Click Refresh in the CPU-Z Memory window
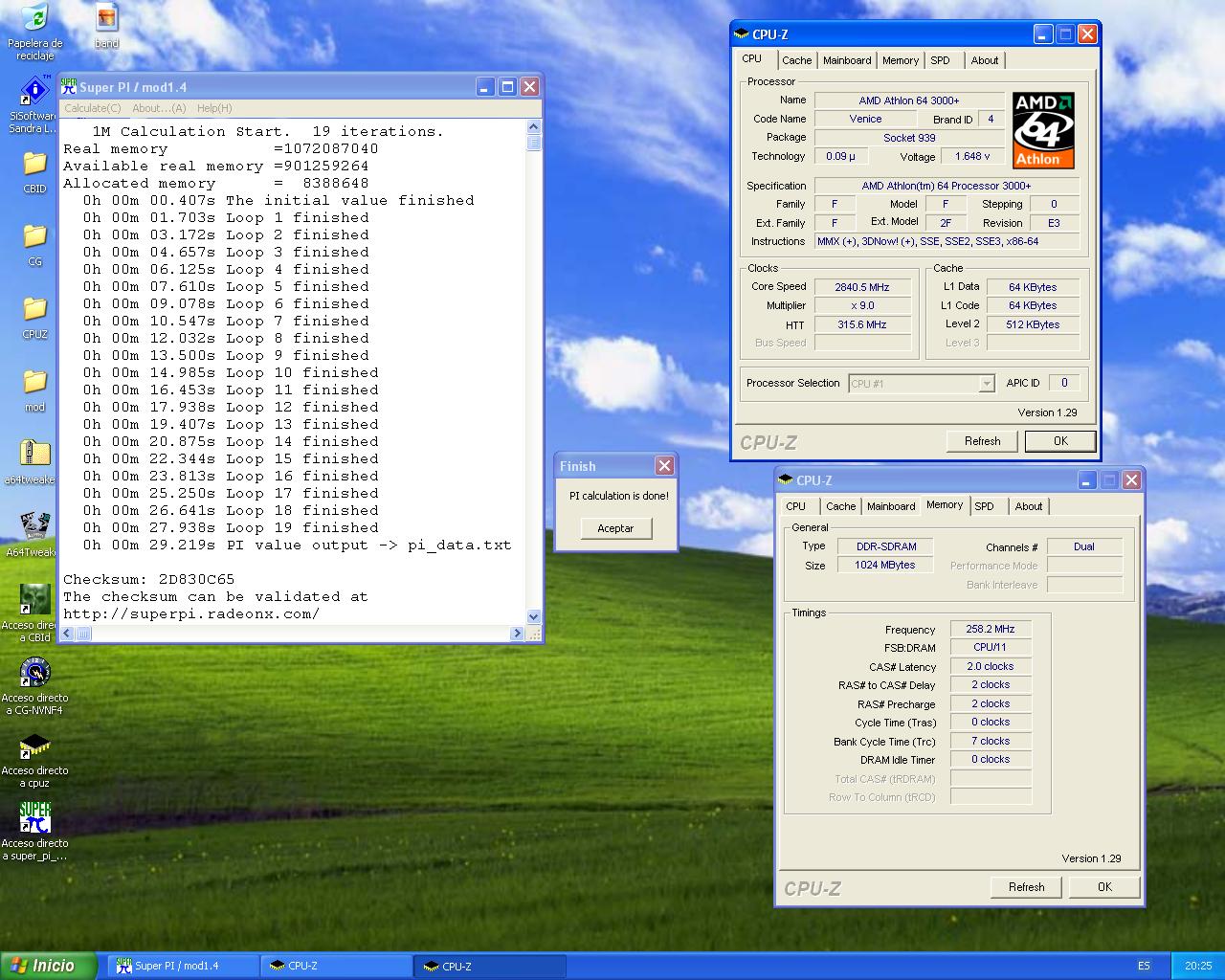The height and width of the screenshot is (980, 1225). (1026, 887)
